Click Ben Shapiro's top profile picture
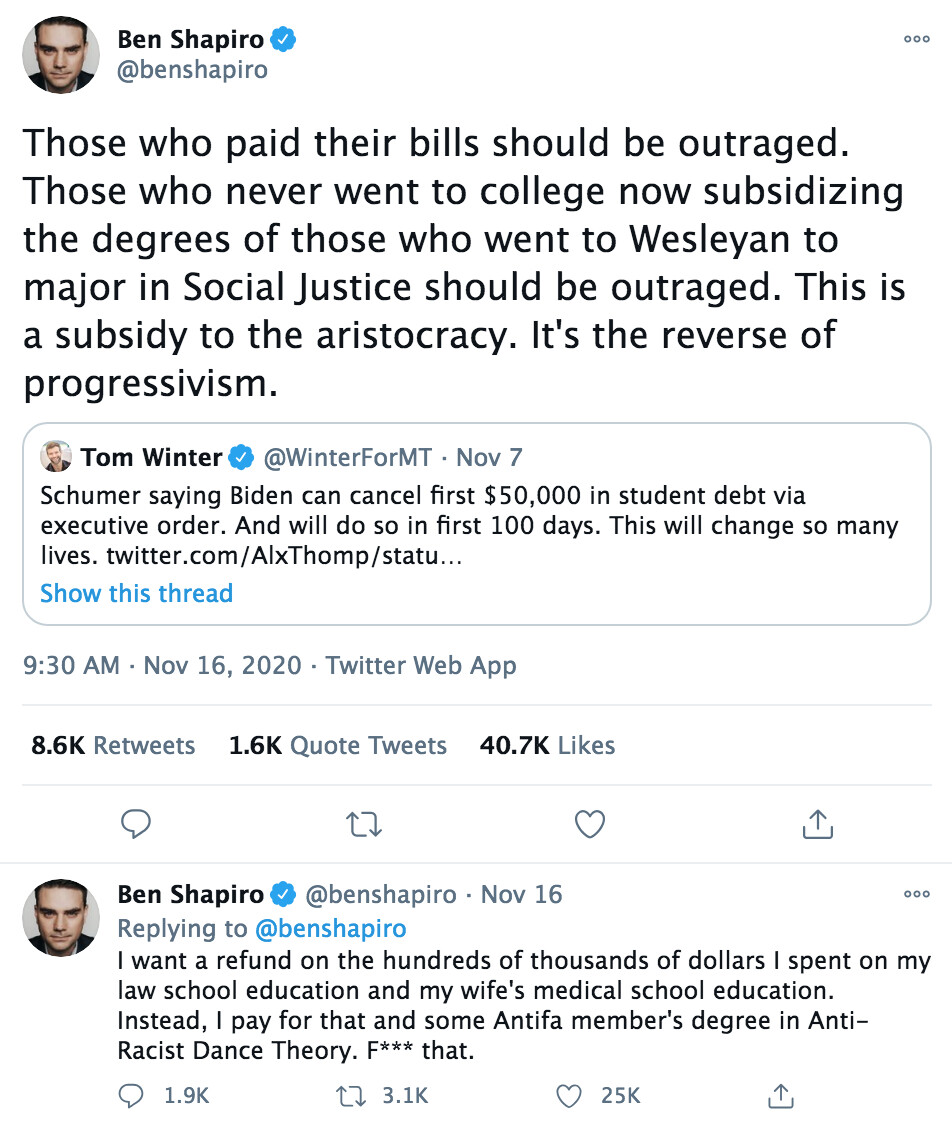952x1122 pixels. tap(62, 56)
